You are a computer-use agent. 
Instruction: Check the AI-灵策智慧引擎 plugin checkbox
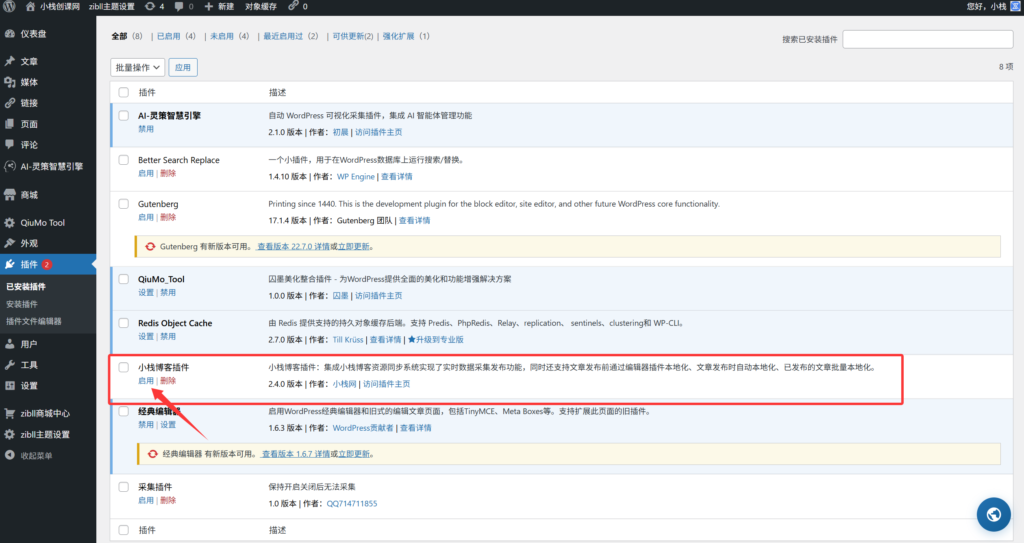pyautogui.click(x=123, y=116)
